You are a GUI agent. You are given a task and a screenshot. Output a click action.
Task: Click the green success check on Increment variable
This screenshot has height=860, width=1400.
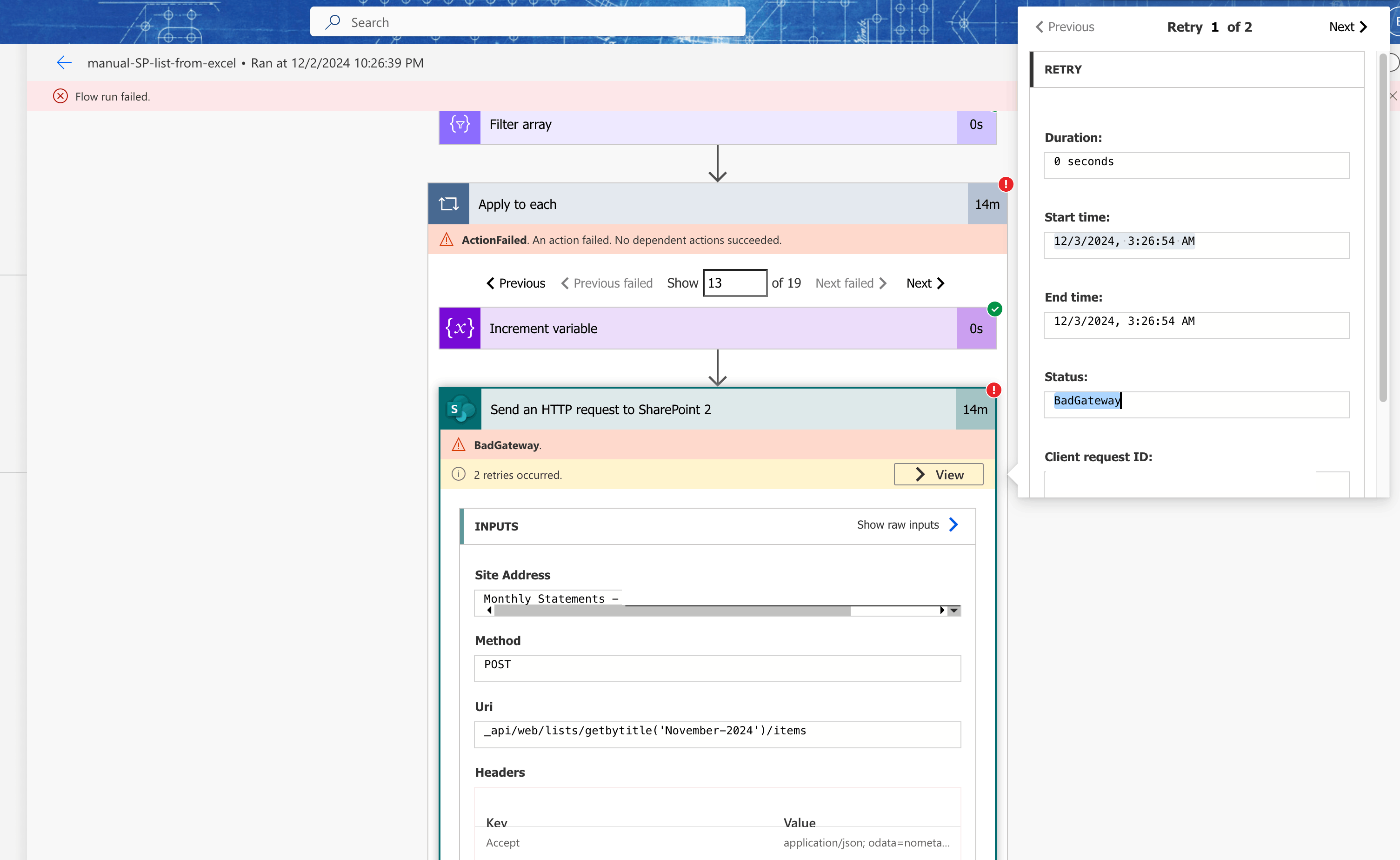click(995, 309)
